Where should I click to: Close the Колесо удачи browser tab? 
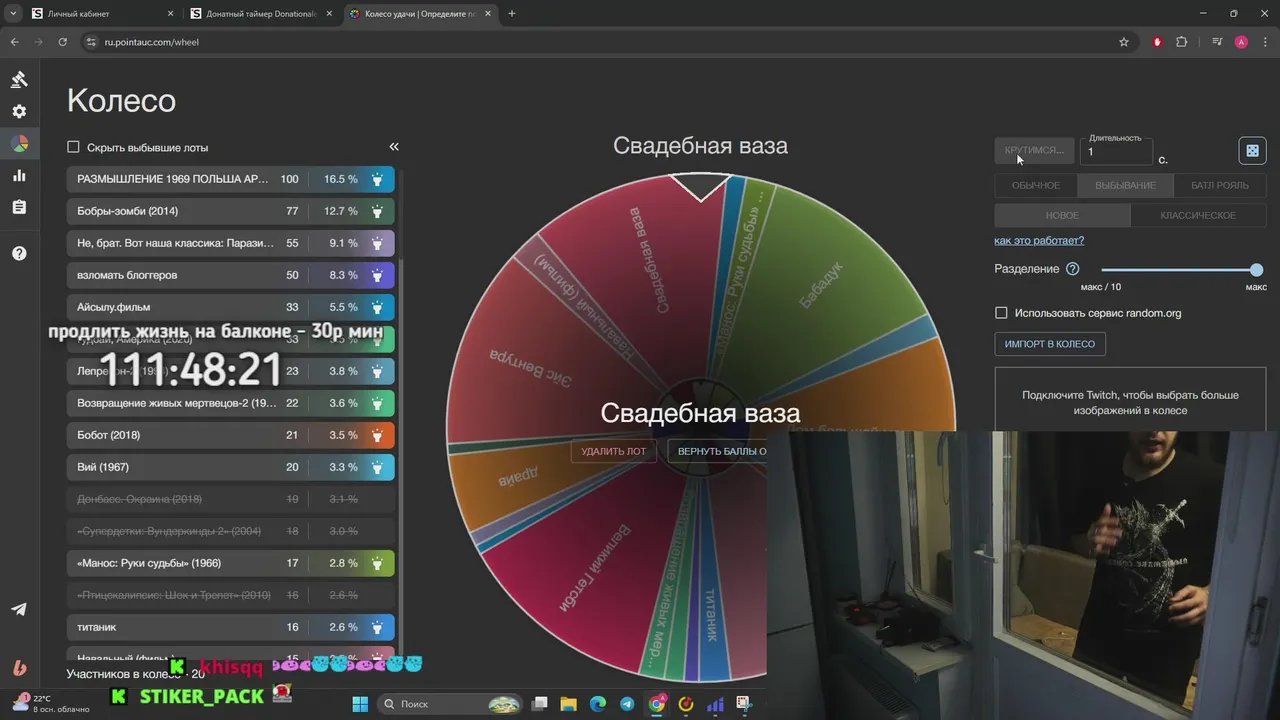(x=489, y=14)
